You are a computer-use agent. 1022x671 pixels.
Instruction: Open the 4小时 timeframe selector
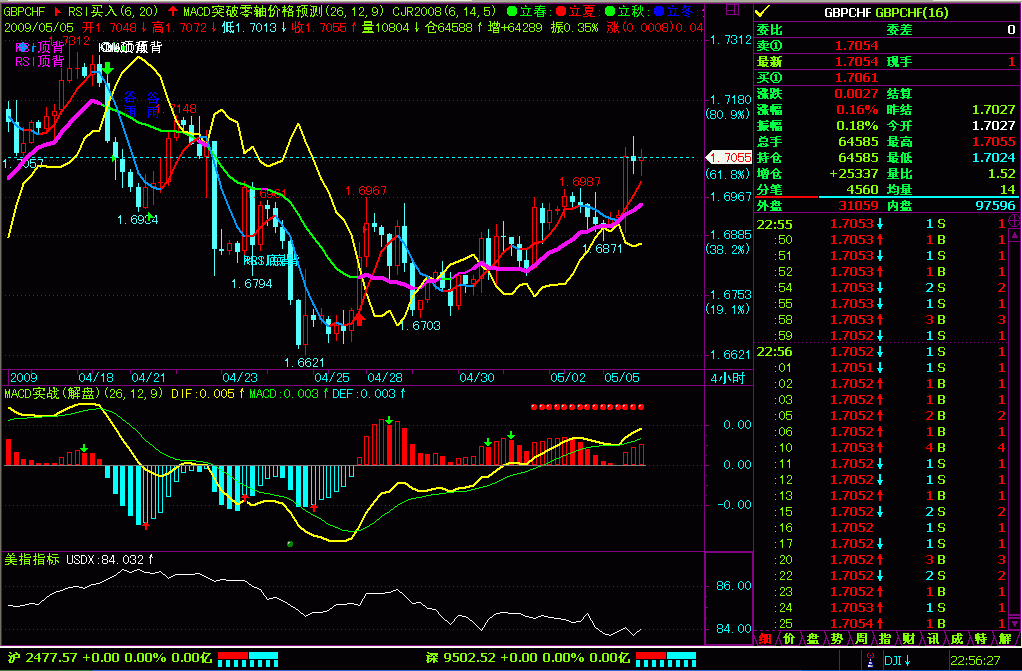[x=727, y=378]
